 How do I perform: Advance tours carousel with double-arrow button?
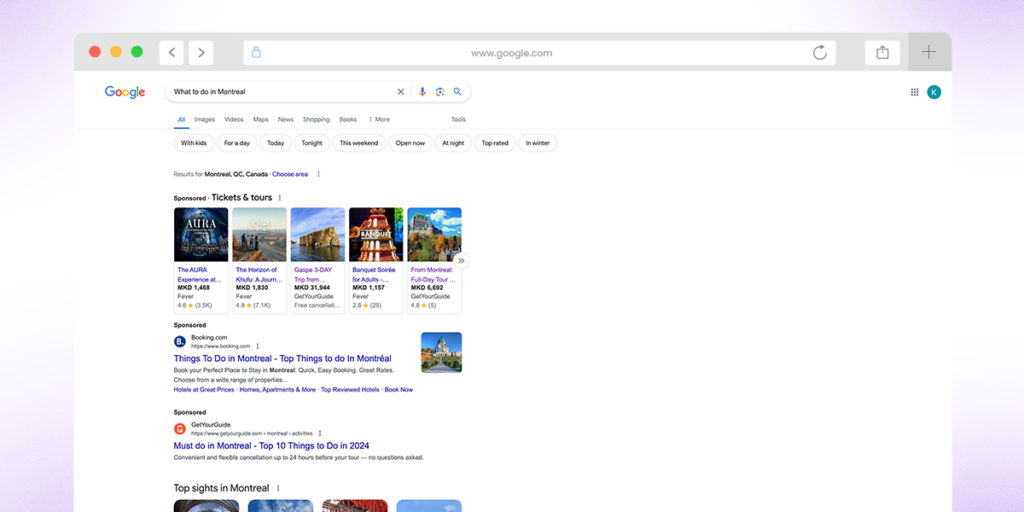pos(461,261)
